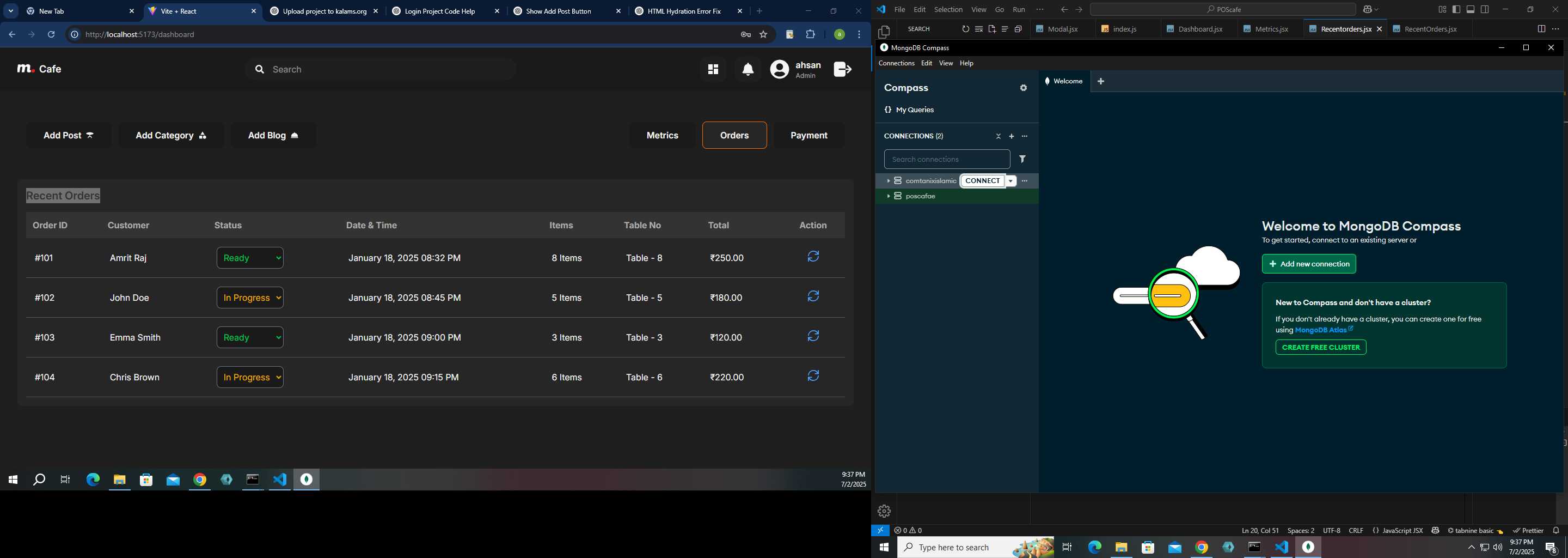The height and width of the screenshot is (558, 1568).
Task: Open Chrome tab search dropdown arrow
Action: pyautogui.click(x=10, y=11)
